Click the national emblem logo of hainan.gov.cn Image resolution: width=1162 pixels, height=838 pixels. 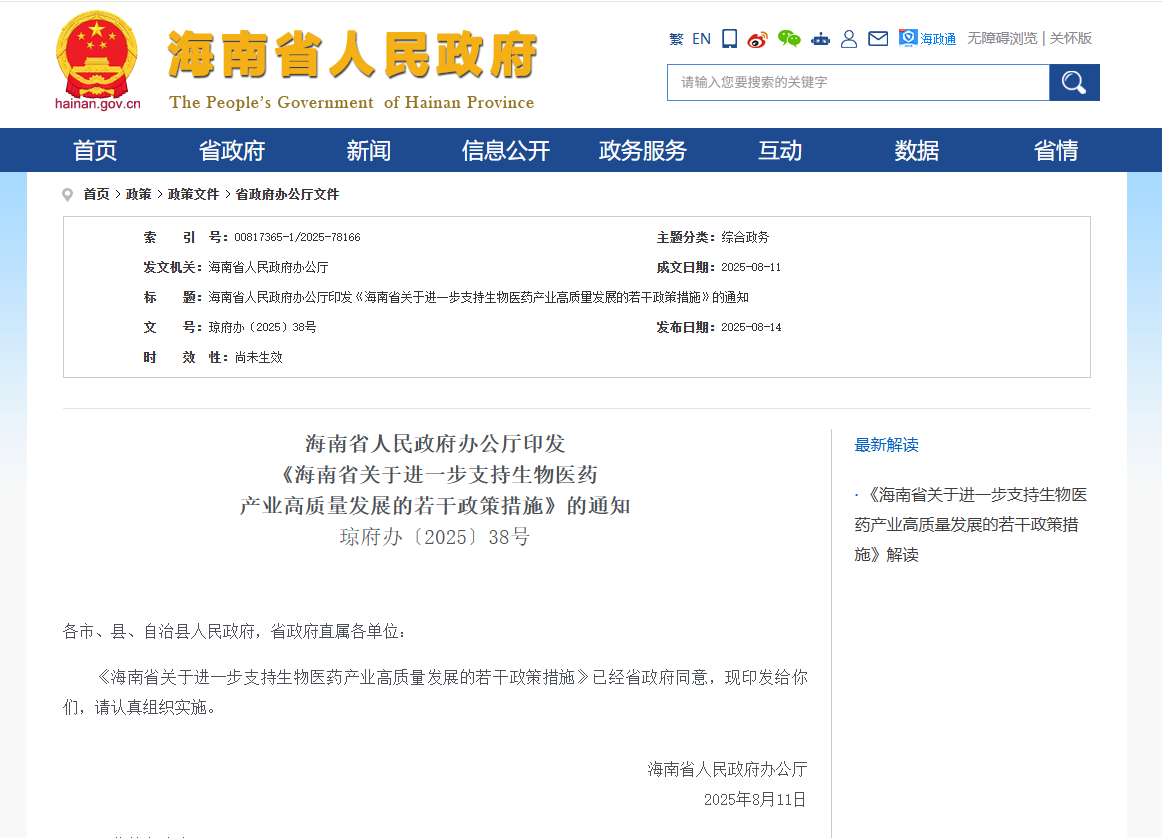tap(97, 60)
